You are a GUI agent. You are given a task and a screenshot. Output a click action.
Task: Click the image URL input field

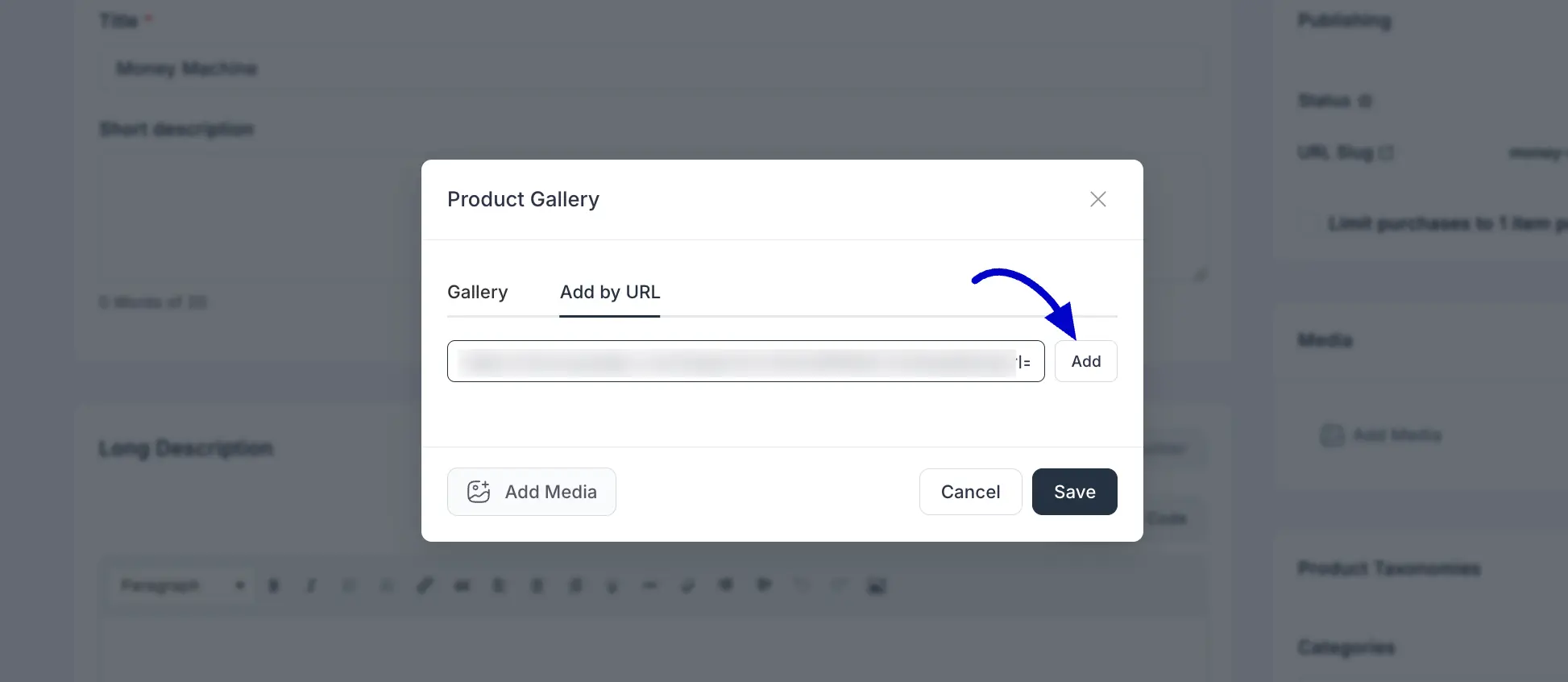(x=745, y=361)
